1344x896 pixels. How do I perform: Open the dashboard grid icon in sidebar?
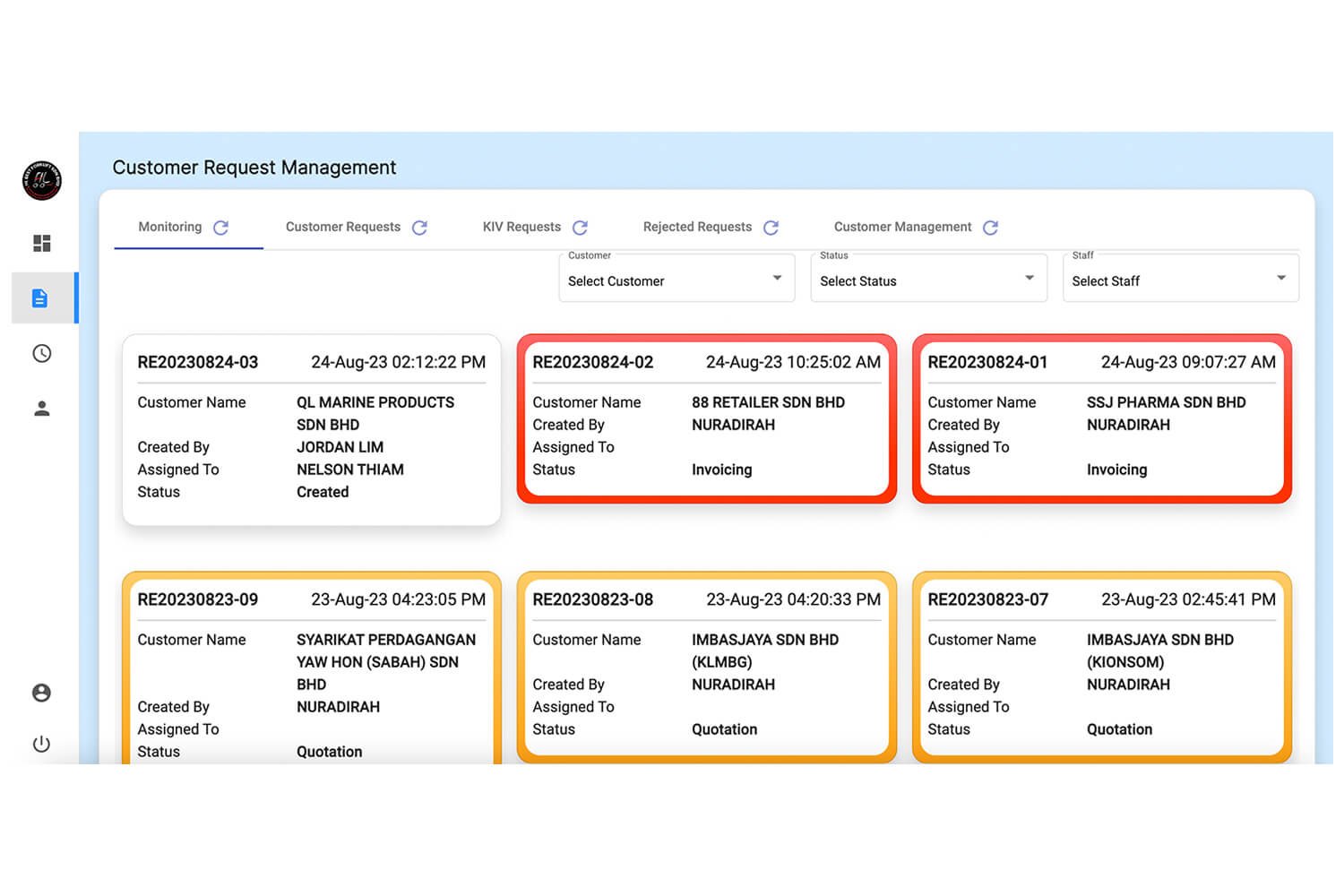coord(41,244)
